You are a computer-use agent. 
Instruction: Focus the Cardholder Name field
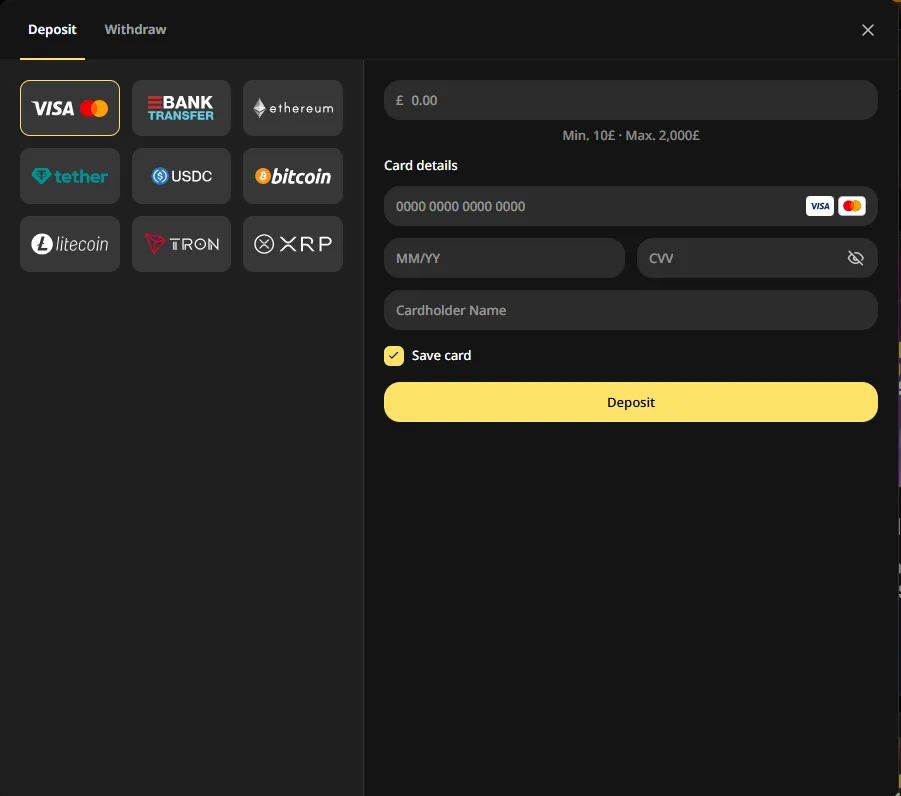(630, 310)
